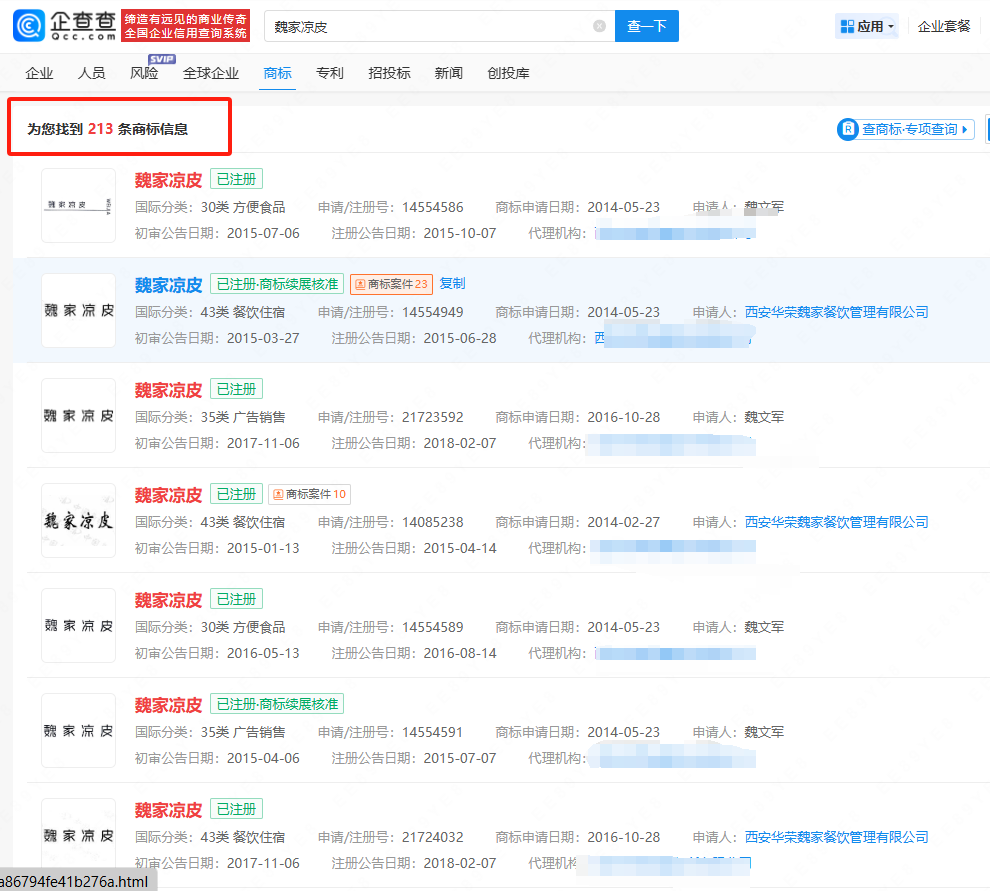
Task: Click the 商标案件 10 badge
Action: (x=309, y=494)
